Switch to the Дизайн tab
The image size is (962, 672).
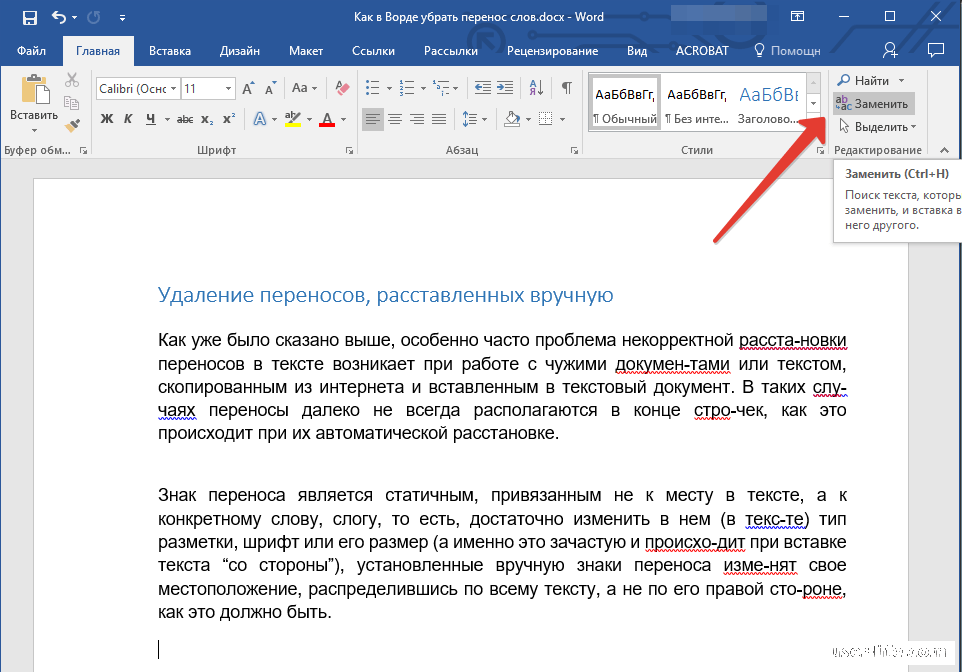pyautogui.click(x=240, y=51)
